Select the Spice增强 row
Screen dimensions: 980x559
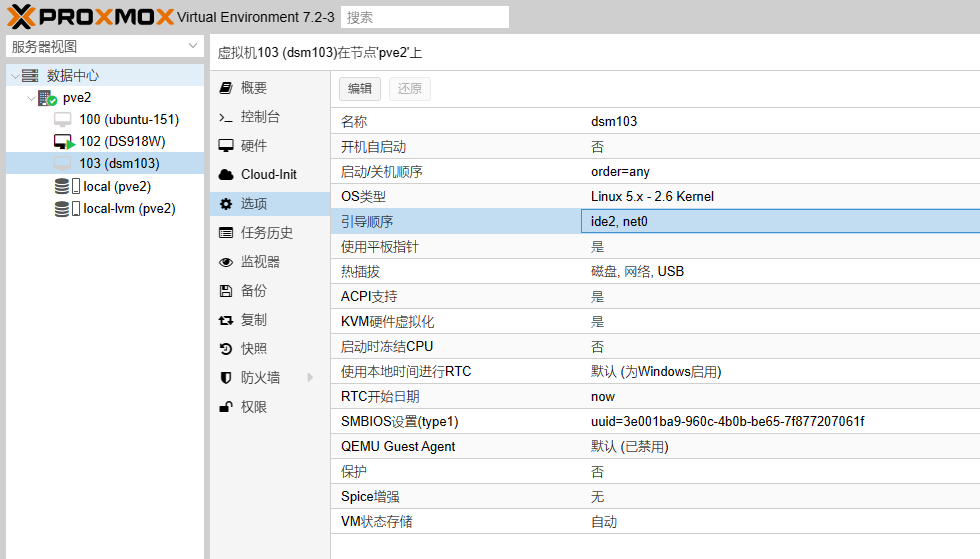pos(655,496)
